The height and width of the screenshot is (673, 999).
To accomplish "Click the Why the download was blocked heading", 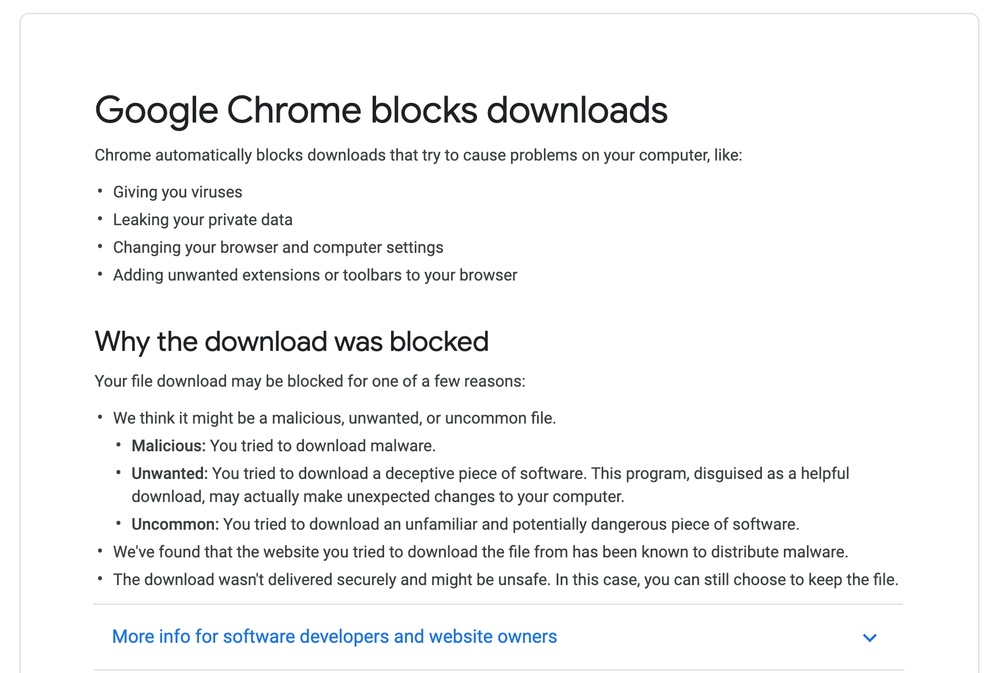I will point(292,342).
